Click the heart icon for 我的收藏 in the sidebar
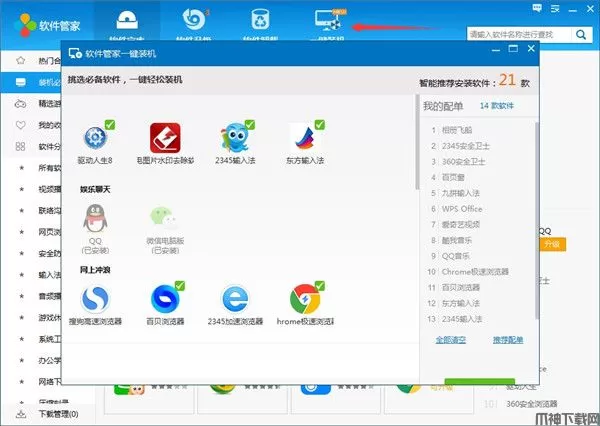Viewport: 600px width, 426px height. coord(21,125)
